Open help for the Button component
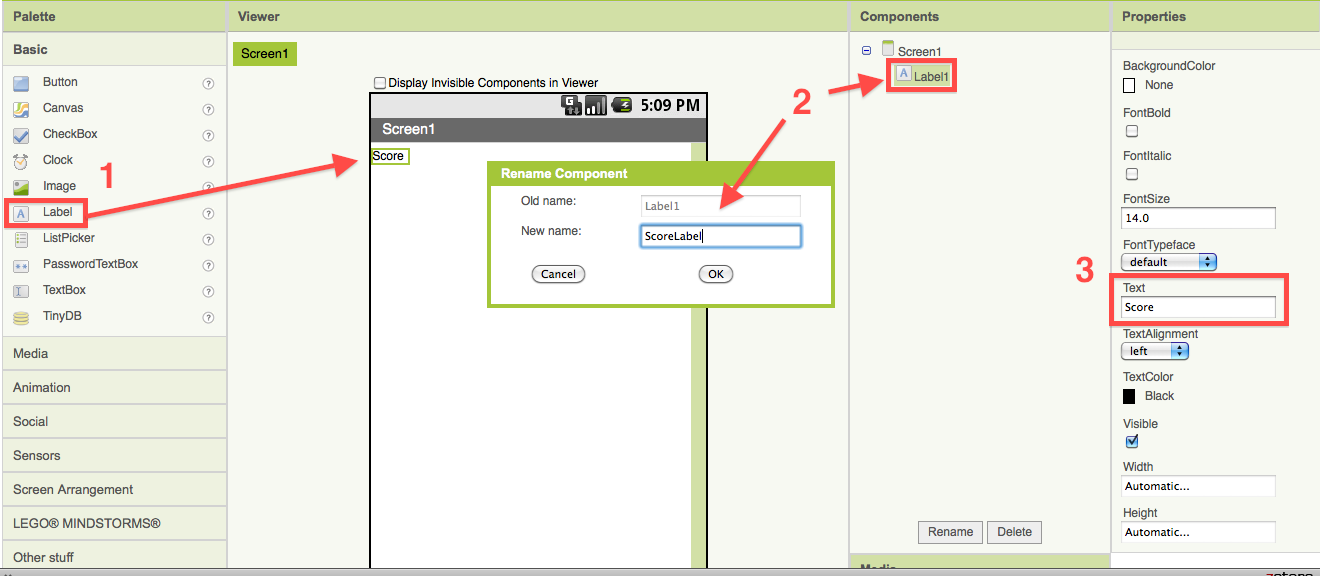Viewport: 1320px width, 576px height. (x=208, y=83)
